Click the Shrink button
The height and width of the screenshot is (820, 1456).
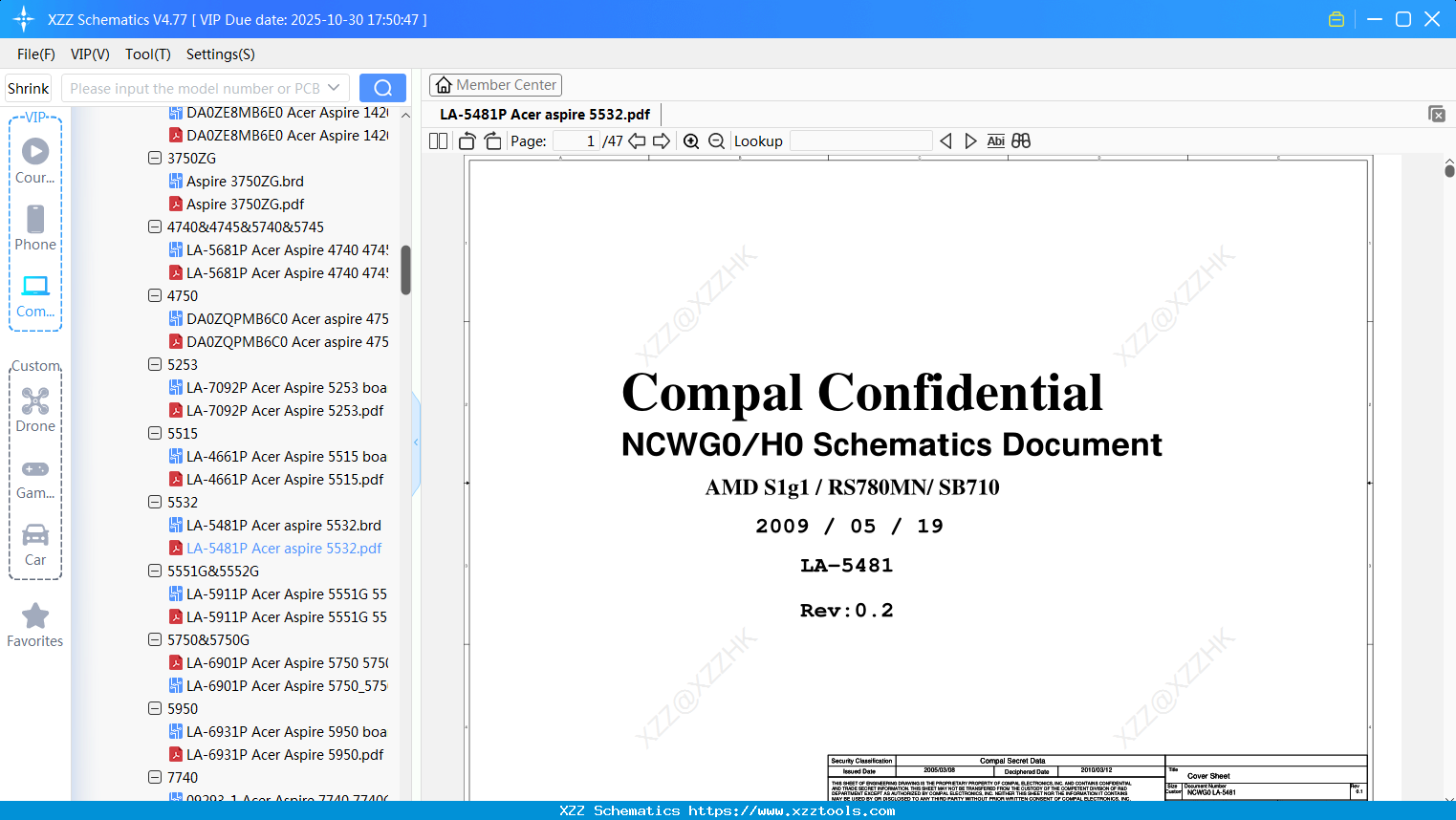click(29, 88)
